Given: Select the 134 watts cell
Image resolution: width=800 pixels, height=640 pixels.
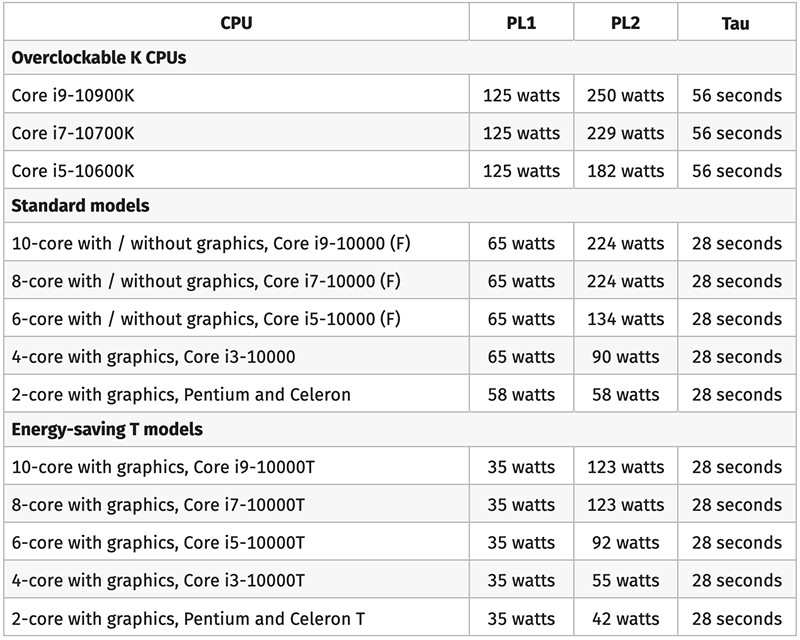Looking at the screenshot, I should click(625, 319).
